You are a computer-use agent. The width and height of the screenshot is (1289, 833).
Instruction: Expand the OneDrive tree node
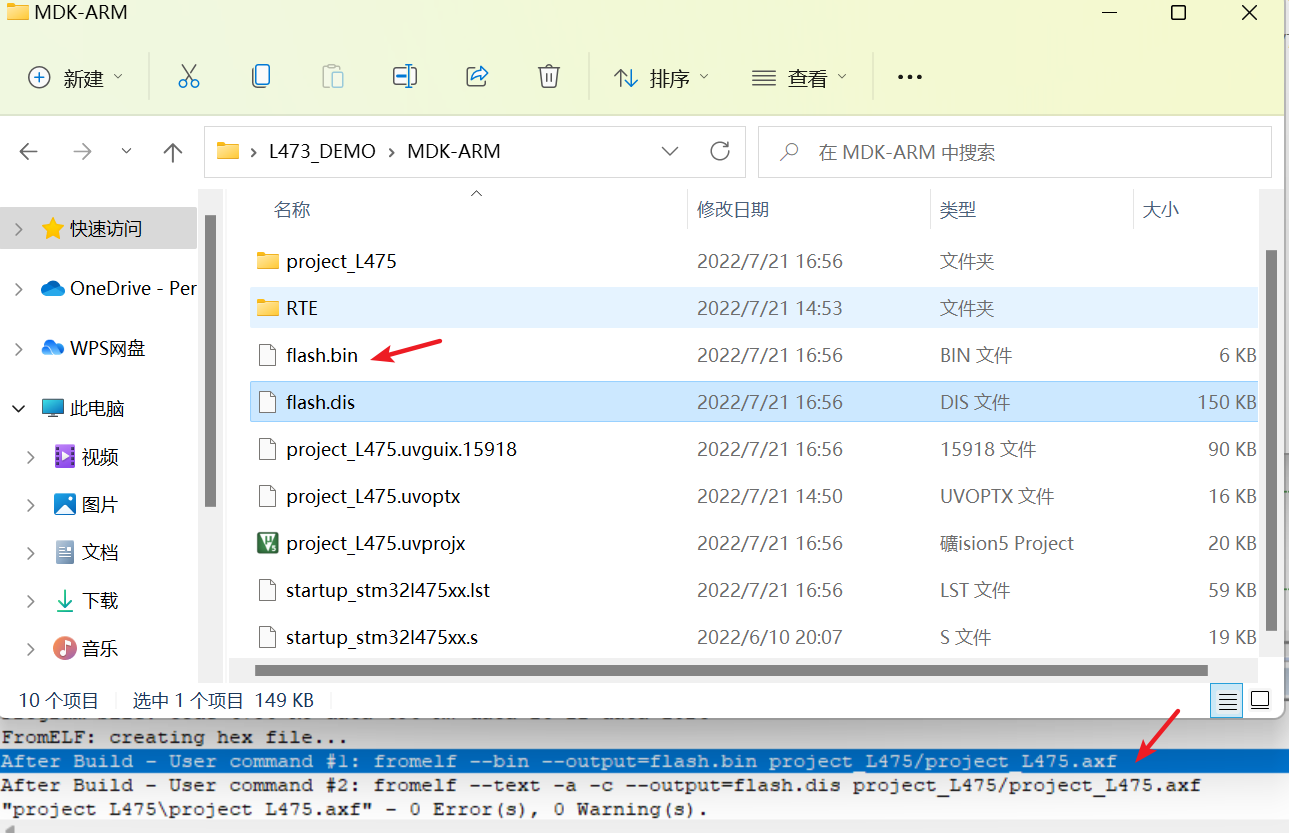[18, 288]
